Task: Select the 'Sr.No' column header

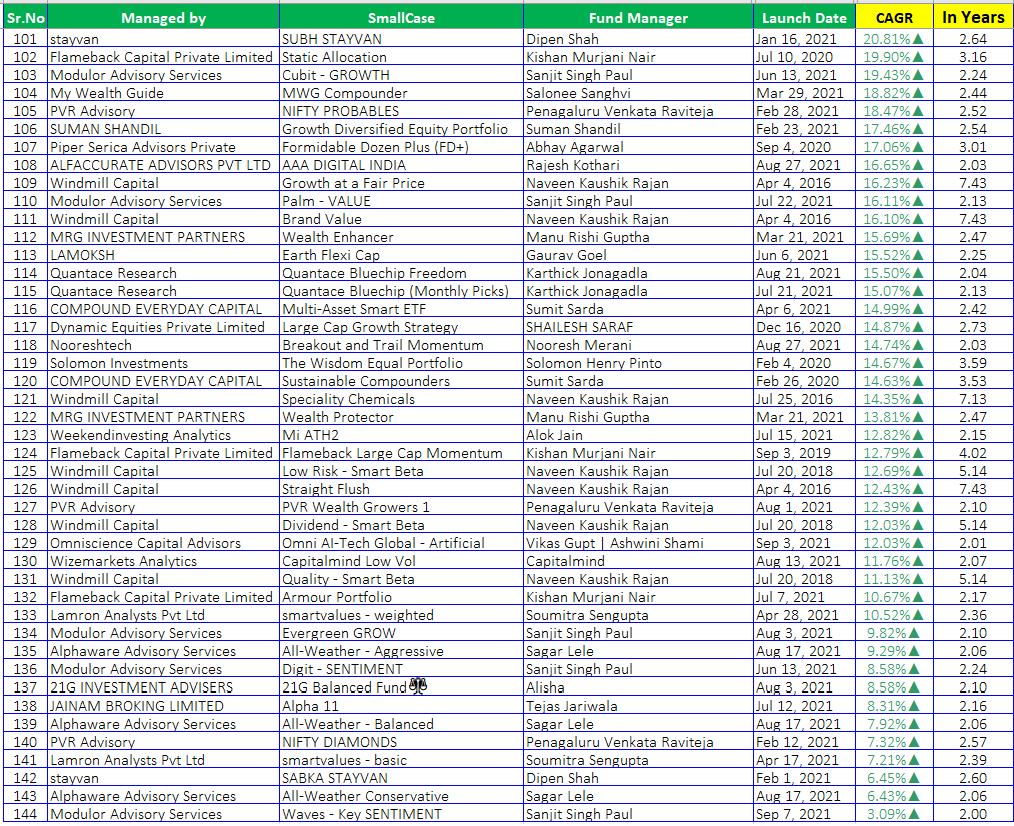Action: click(25, 17)
